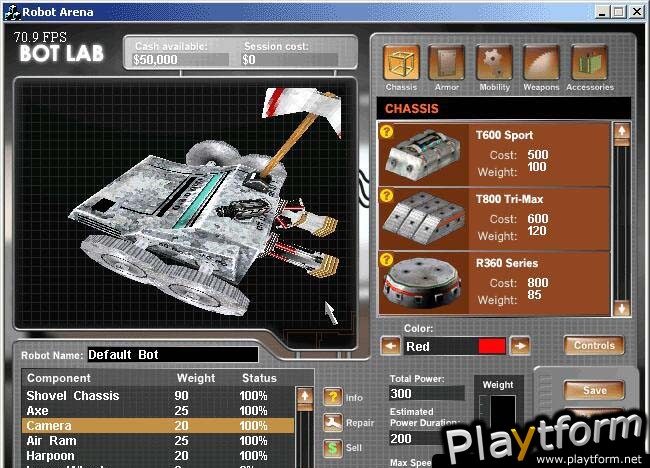Click the Status column header

(x=260, y=378)
